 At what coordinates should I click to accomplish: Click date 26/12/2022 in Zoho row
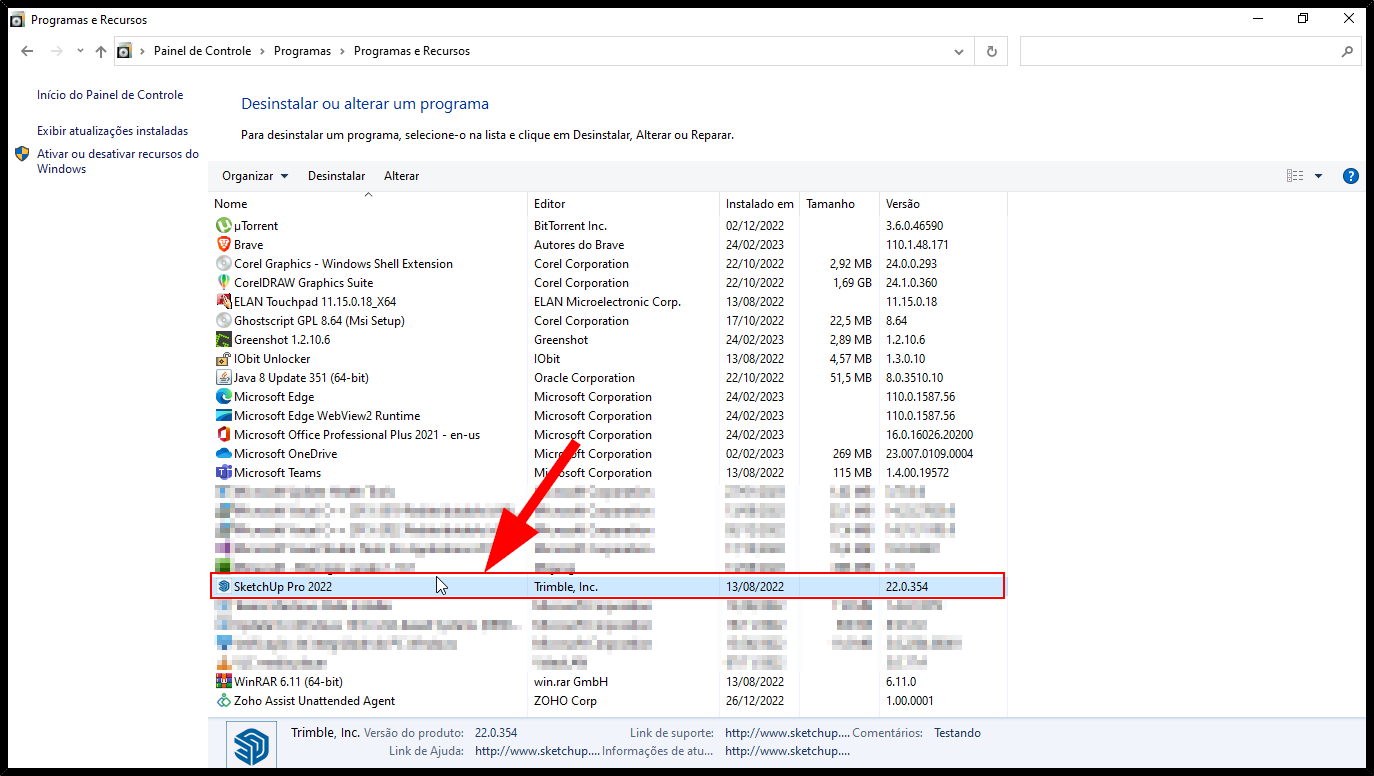coord(755,701)
